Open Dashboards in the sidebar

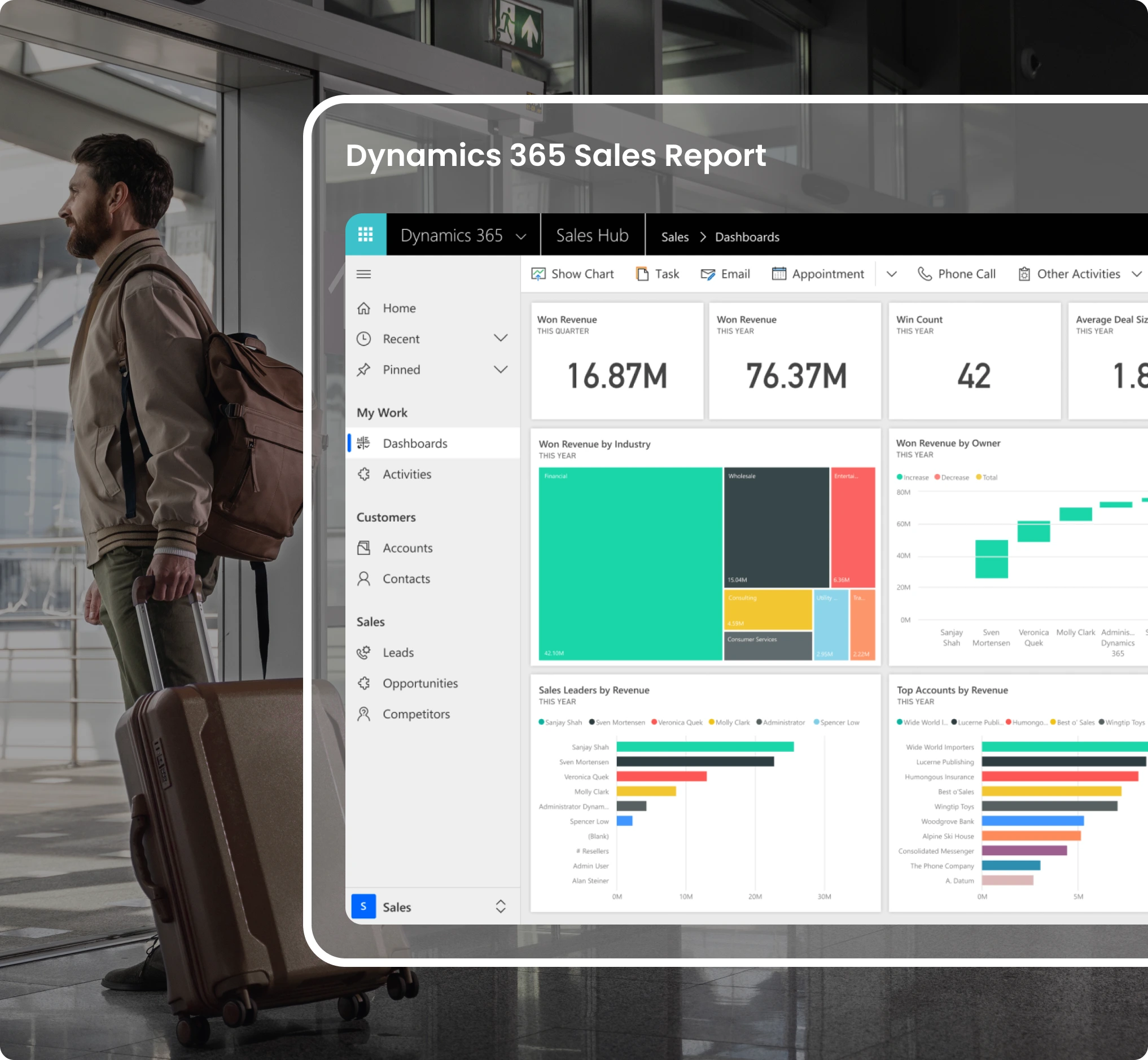pos(433,444)
